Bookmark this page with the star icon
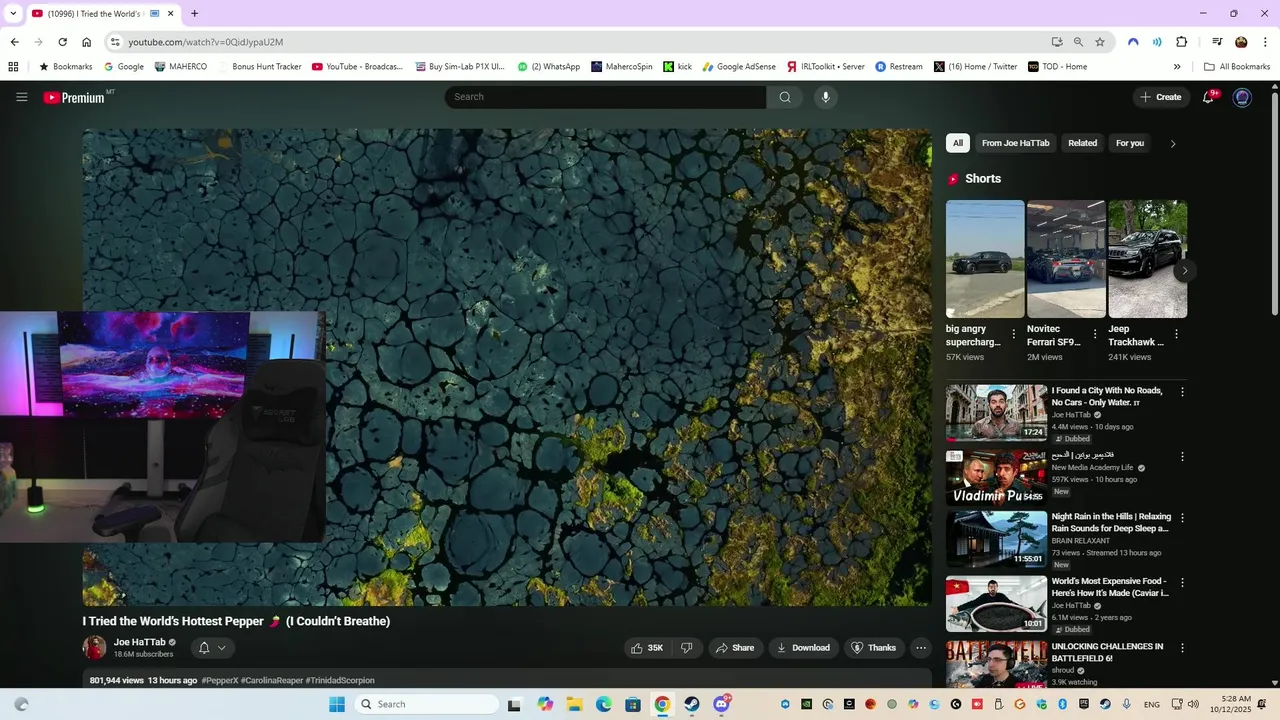Viewport: 1280px width, 720px height. (x=1100, y=42)
